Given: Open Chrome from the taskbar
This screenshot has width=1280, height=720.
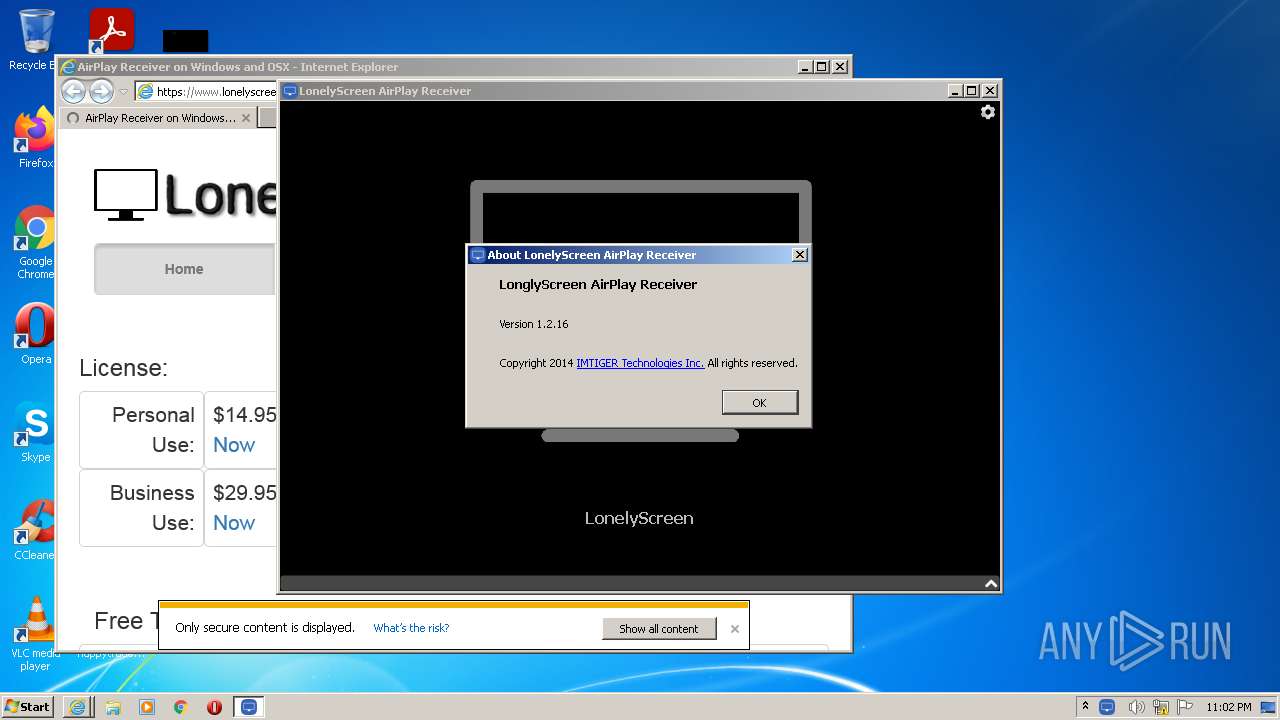Looking at the screenshot, I should pos(181,706).
